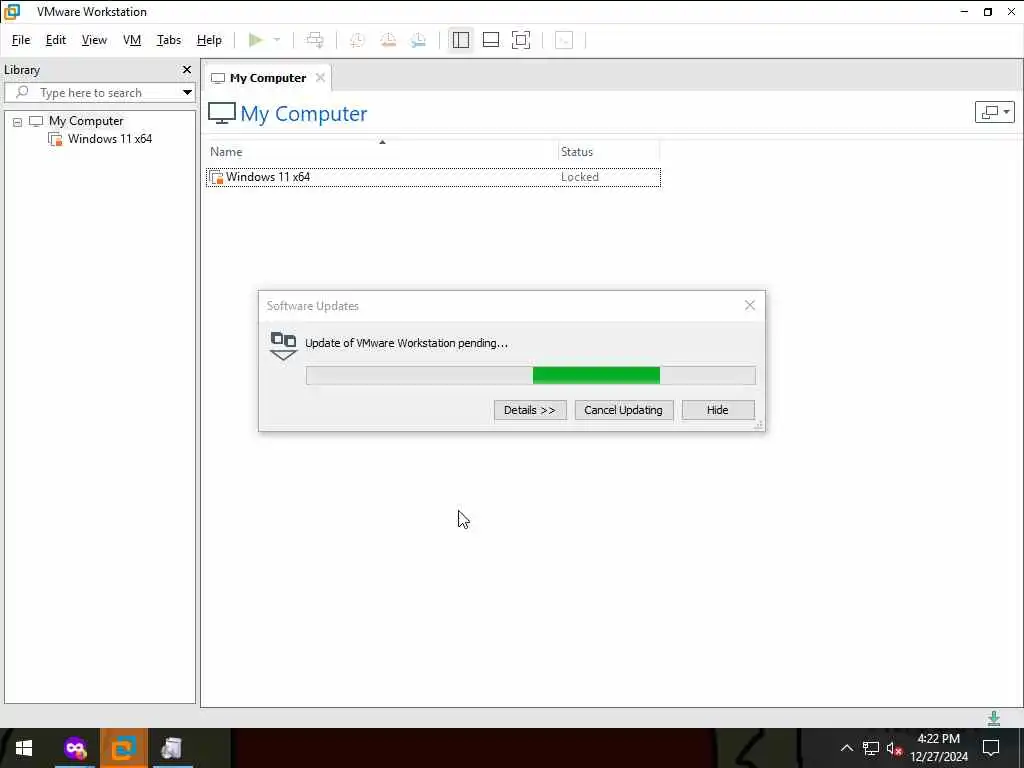The width and height of the screenshot is (1024, 768).
Task: Click the update progress bar
Action: click(530, 376)
